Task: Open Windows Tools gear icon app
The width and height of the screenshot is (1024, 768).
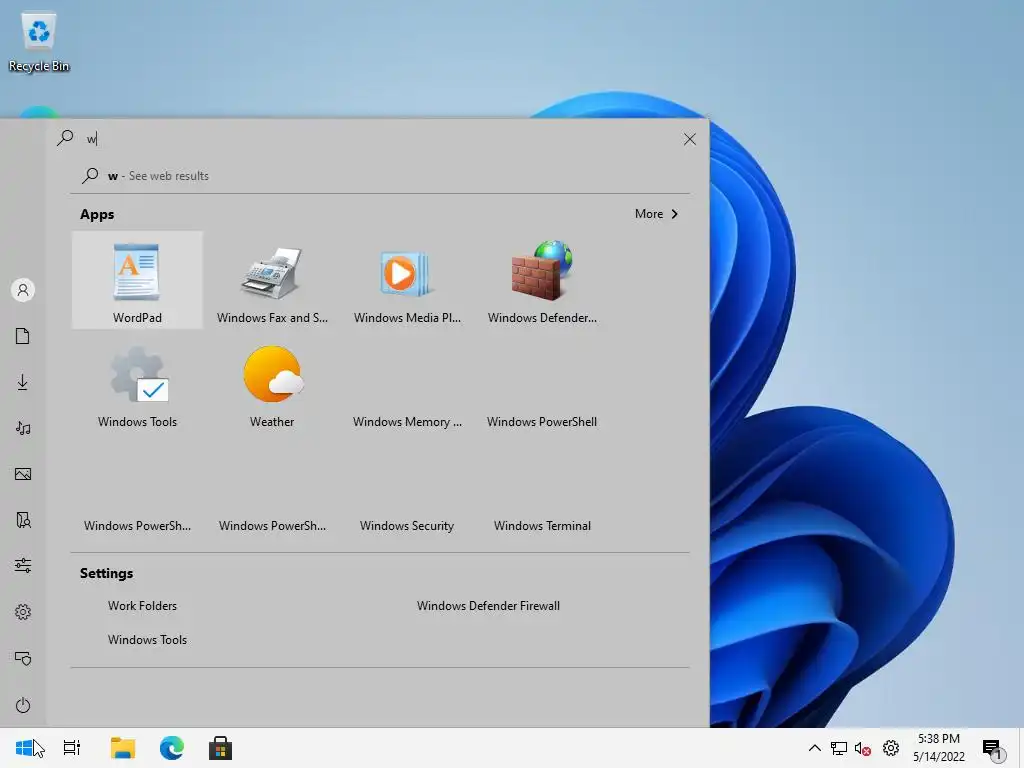Action: 137,385
